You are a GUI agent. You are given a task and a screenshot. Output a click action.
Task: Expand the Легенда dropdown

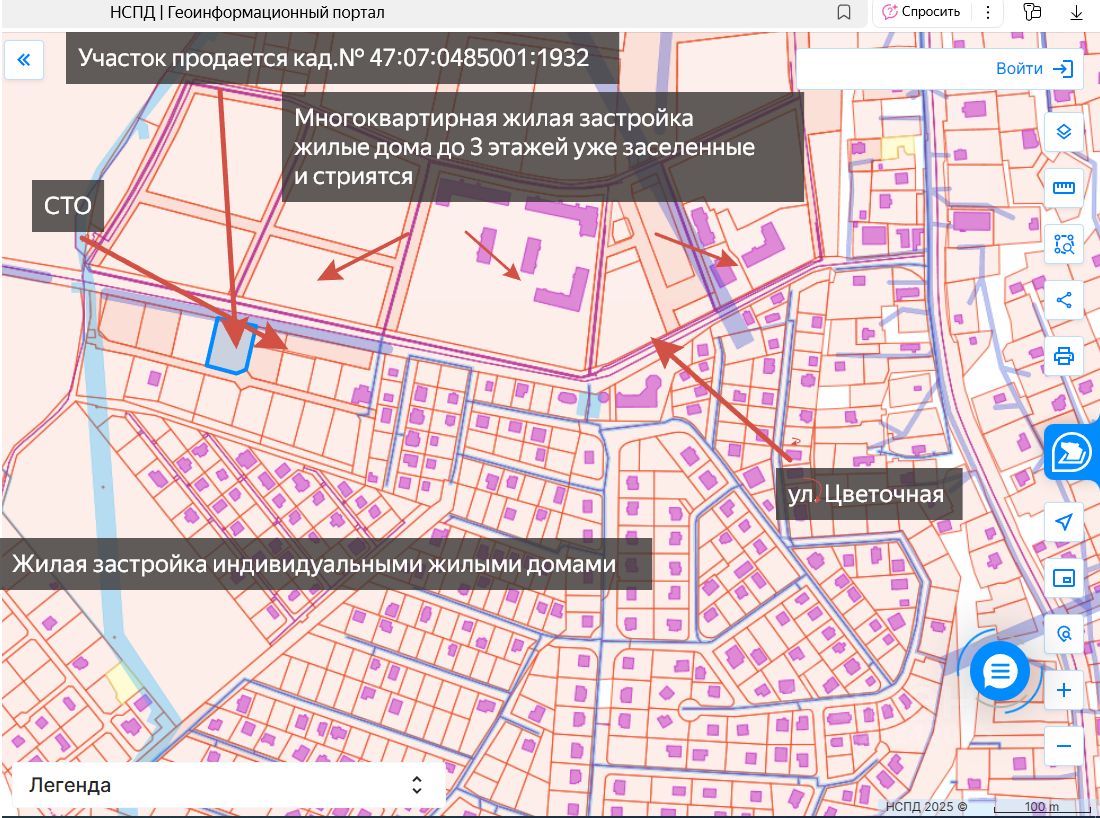coord(229,784)
